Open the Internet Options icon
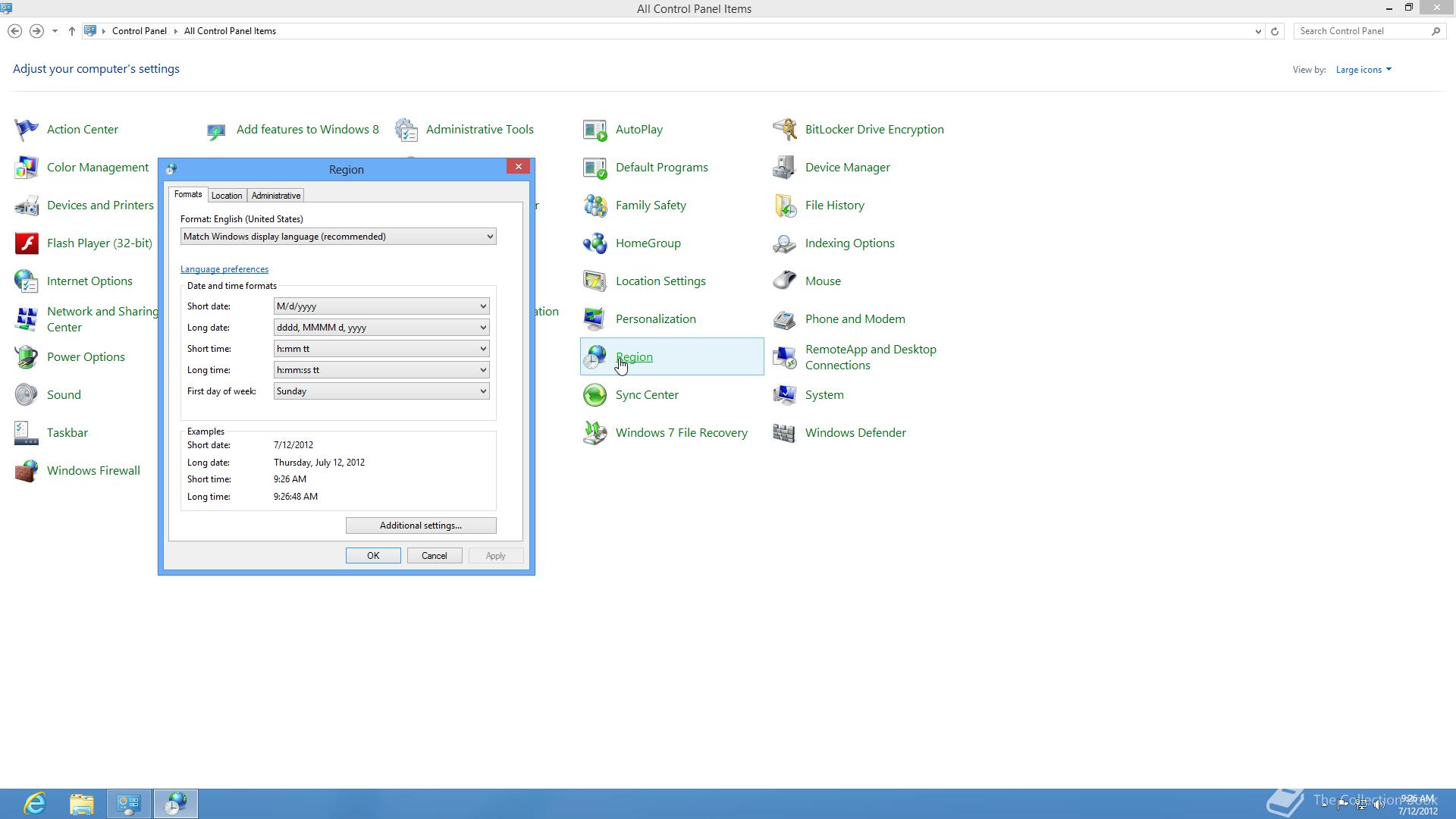This screenshot has height=819, width=1456. (27, 281)
